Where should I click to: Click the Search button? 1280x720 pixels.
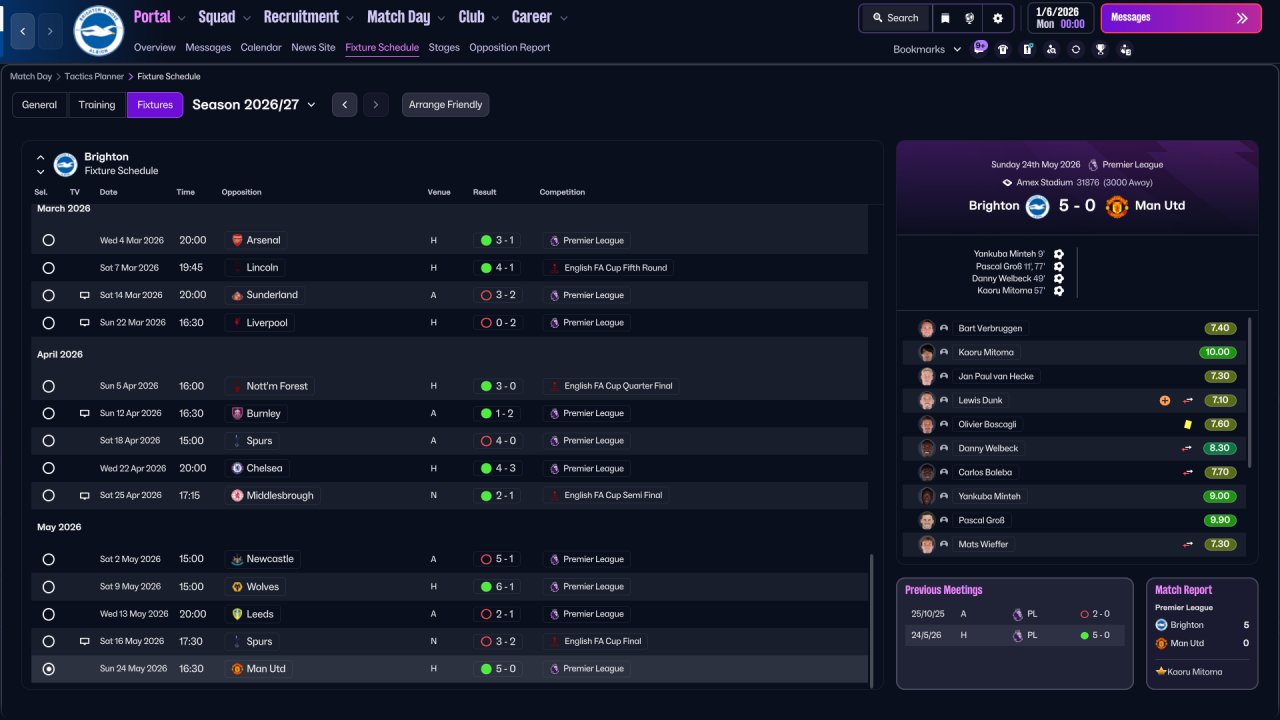[895, 18]
